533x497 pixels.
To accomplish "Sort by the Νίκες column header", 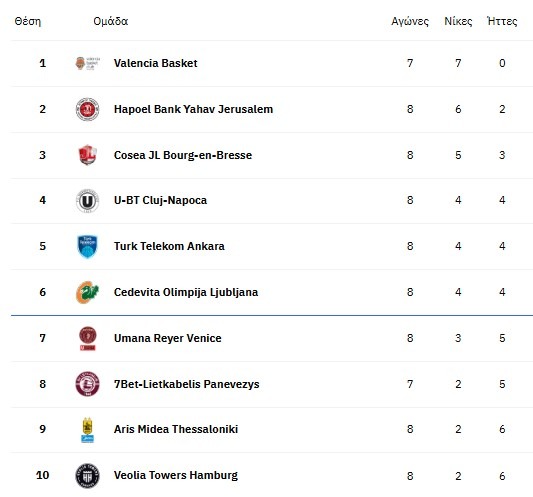I will [458, 21].
